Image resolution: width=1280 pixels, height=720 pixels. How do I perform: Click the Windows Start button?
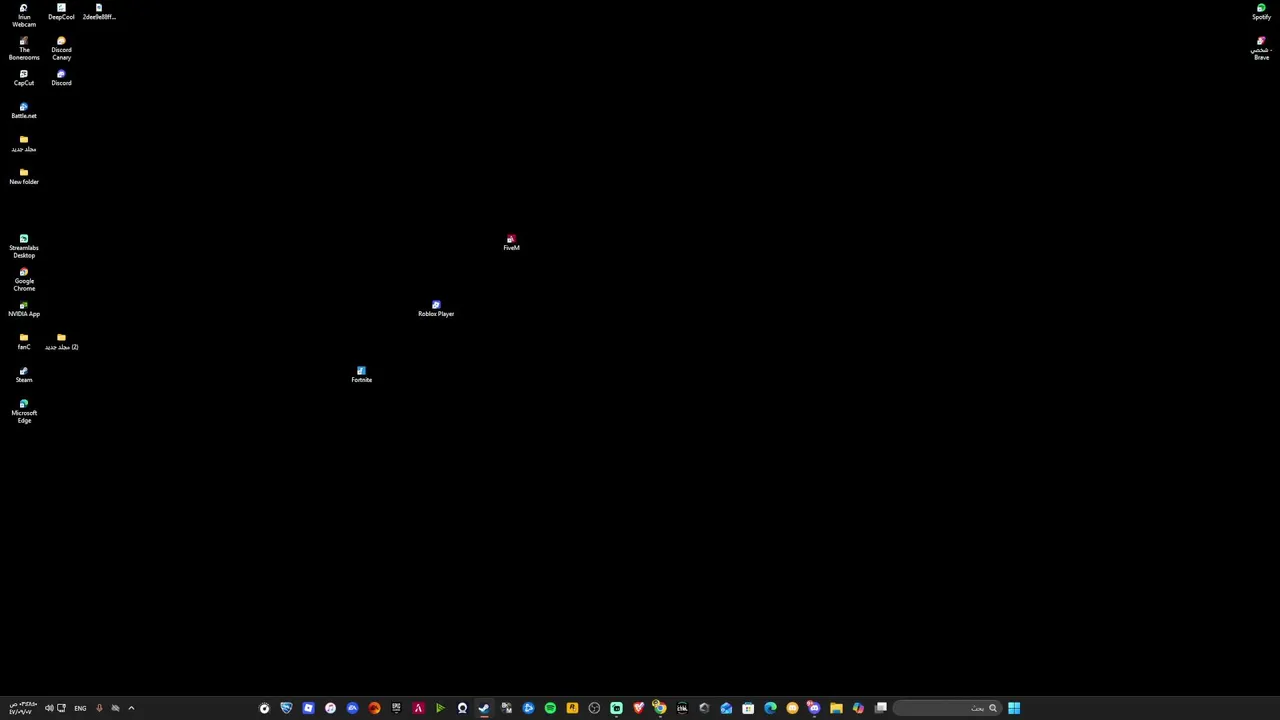[1014, 708]
